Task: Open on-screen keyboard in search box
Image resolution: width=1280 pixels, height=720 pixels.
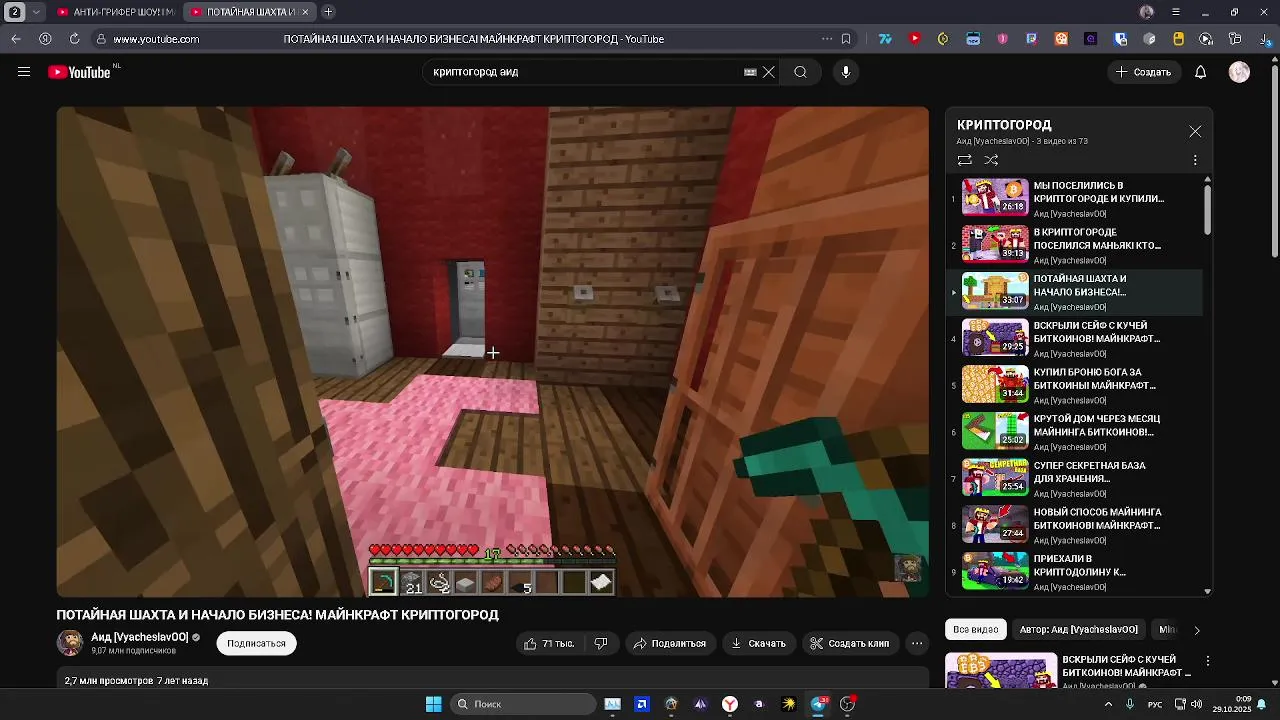Action: 750,72
